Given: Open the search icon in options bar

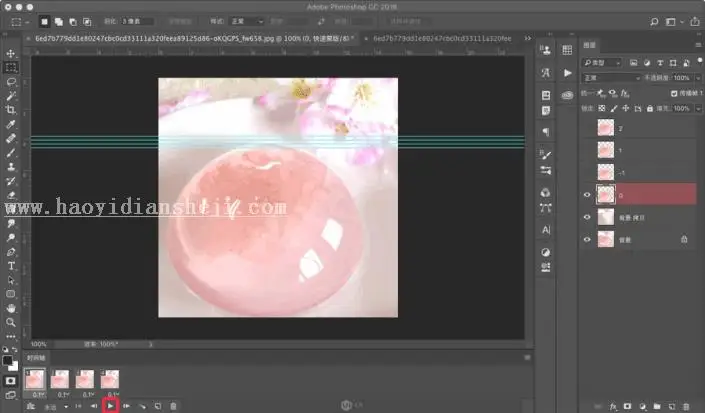Looking at the screenshot, I should (654, 22).
